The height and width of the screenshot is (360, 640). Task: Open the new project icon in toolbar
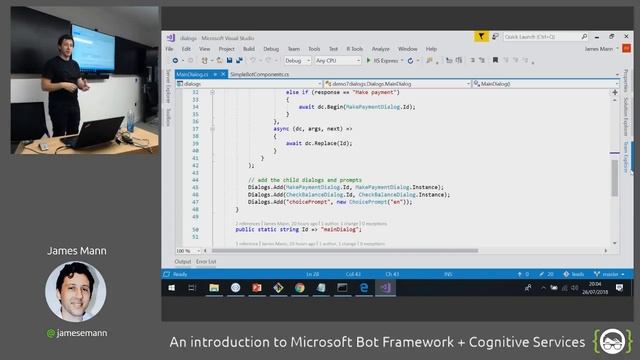tap(204, 60)
